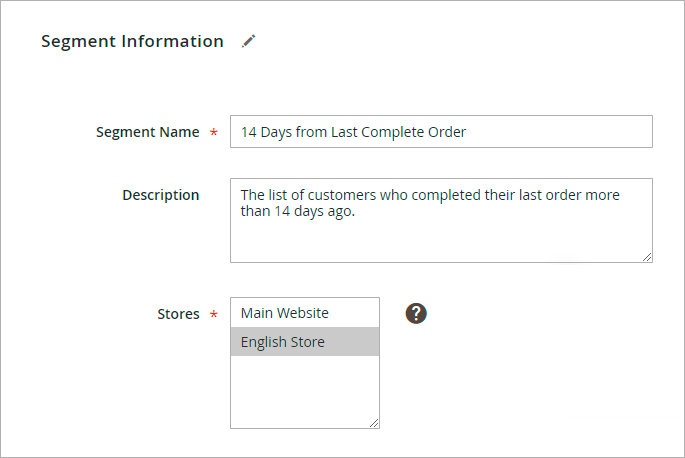Click the red asterisk next to Stores
This screenshot has width=685, height=458.
(x=213, y=315)
